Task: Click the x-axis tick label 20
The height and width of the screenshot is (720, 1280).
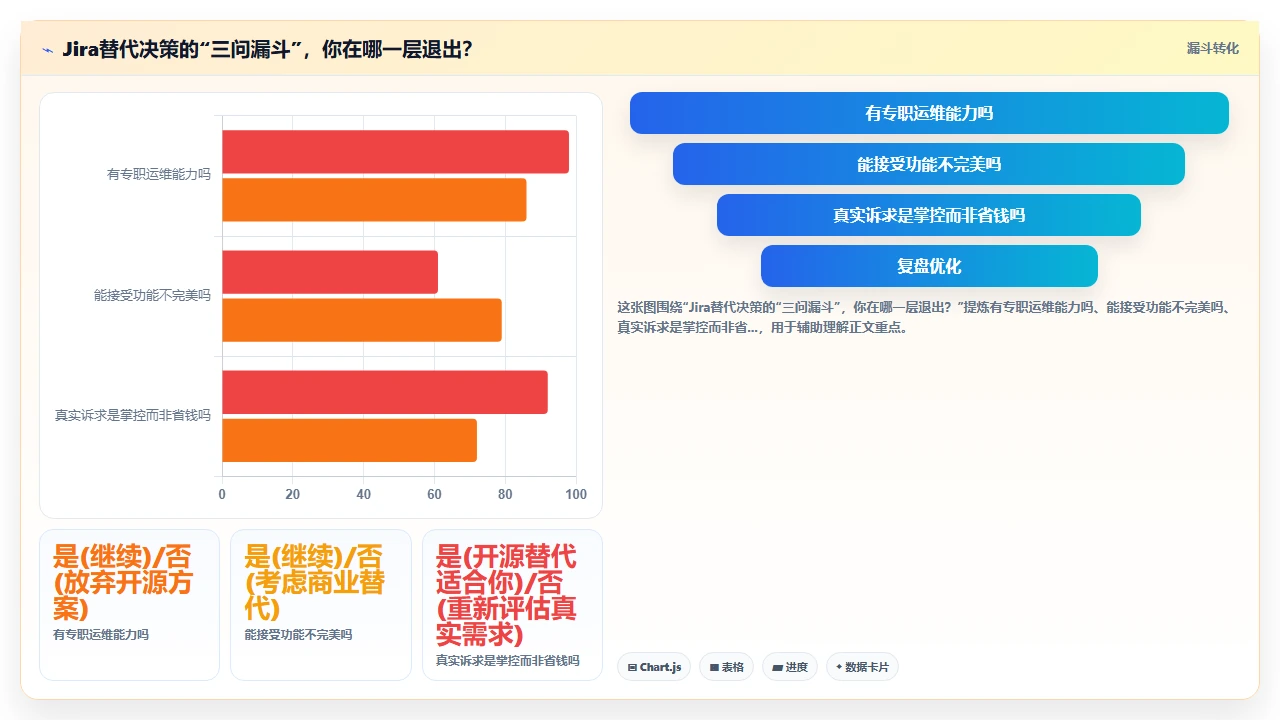Action: click(293, 494)
